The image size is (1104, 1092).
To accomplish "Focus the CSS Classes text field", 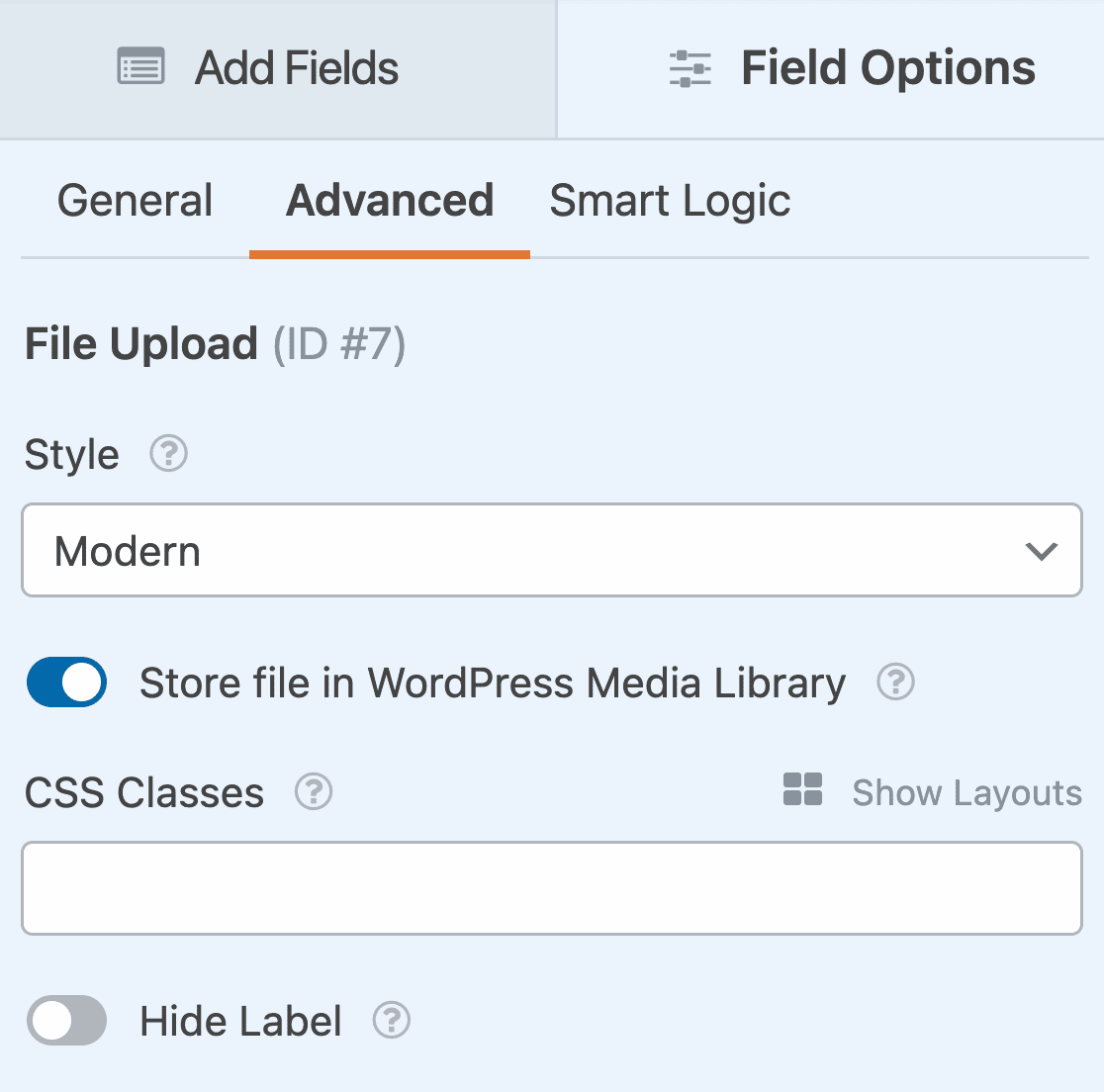I will [552, 888].
